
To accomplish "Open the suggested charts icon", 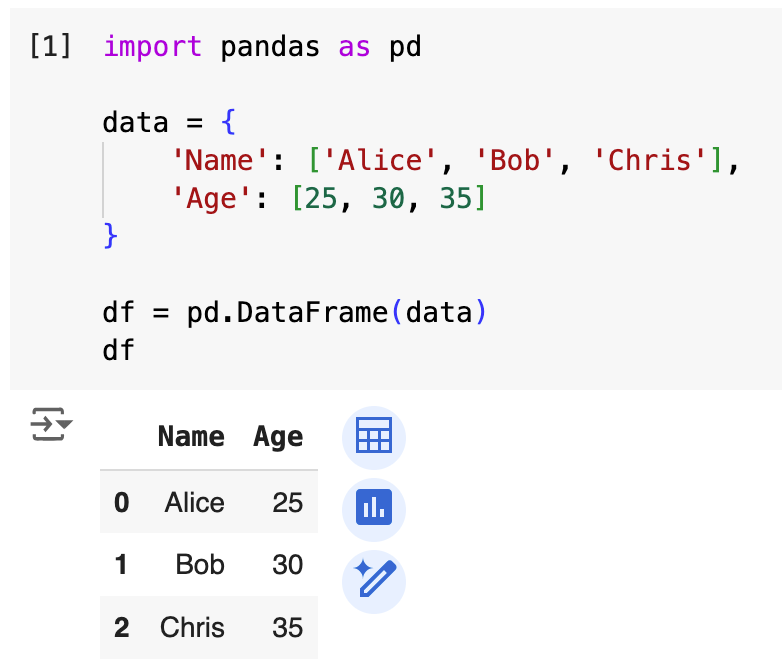I will [374, 509].
